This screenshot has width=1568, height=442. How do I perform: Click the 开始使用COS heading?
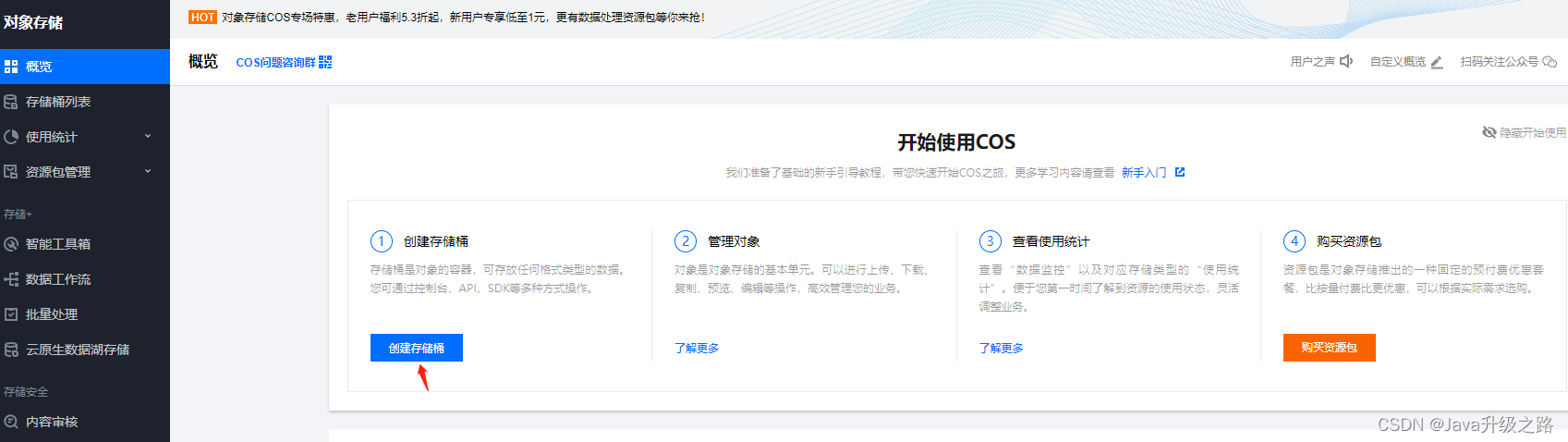tap(956, 142)
